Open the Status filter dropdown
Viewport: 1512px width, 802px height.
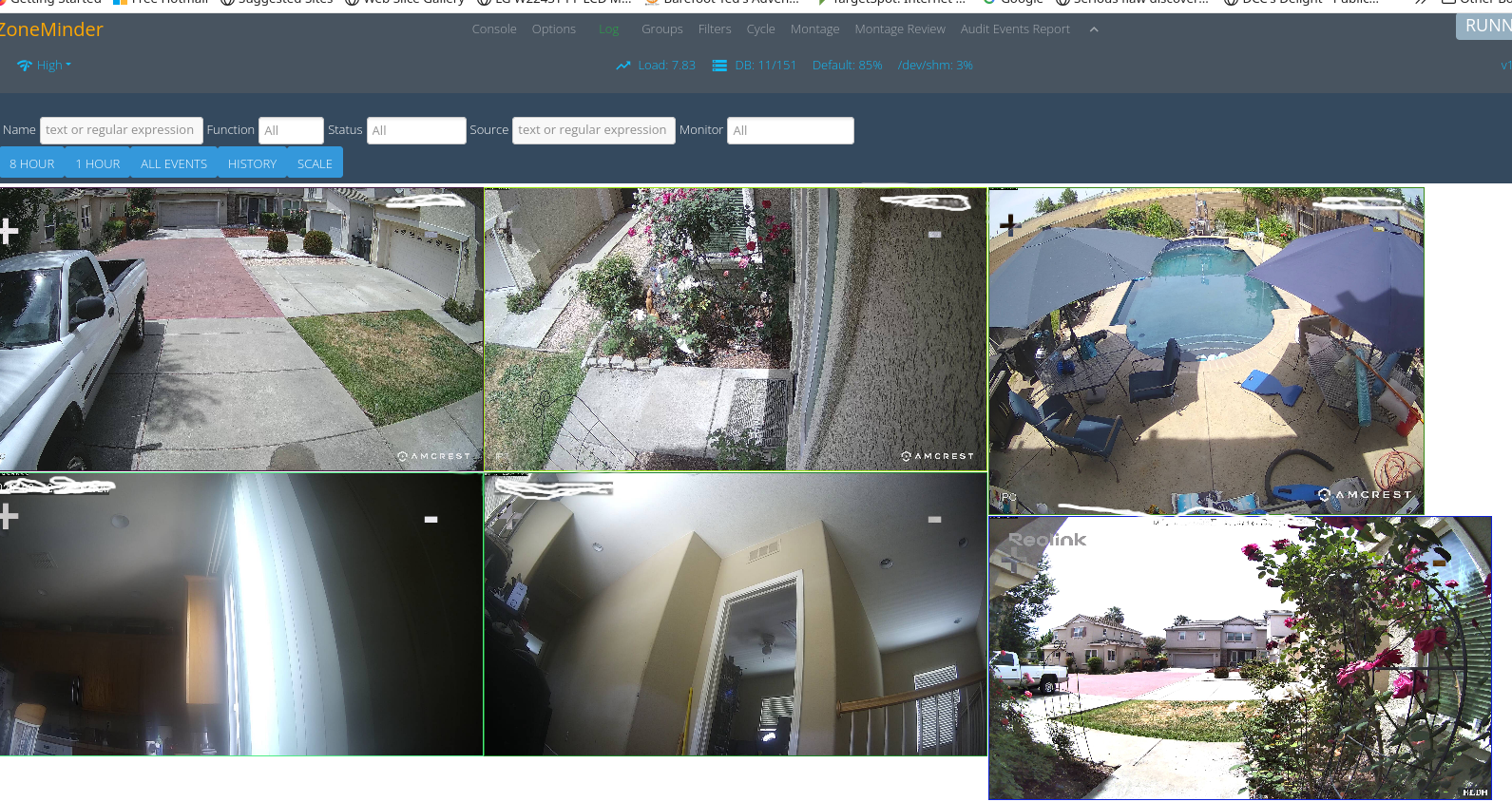click(415, 130)
